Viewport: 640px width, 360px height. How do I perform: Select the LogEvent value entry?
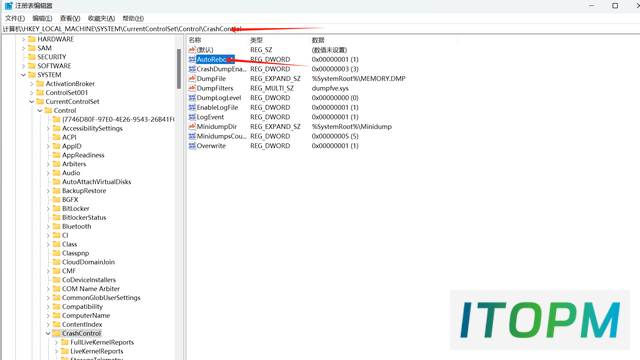(210, 117)
